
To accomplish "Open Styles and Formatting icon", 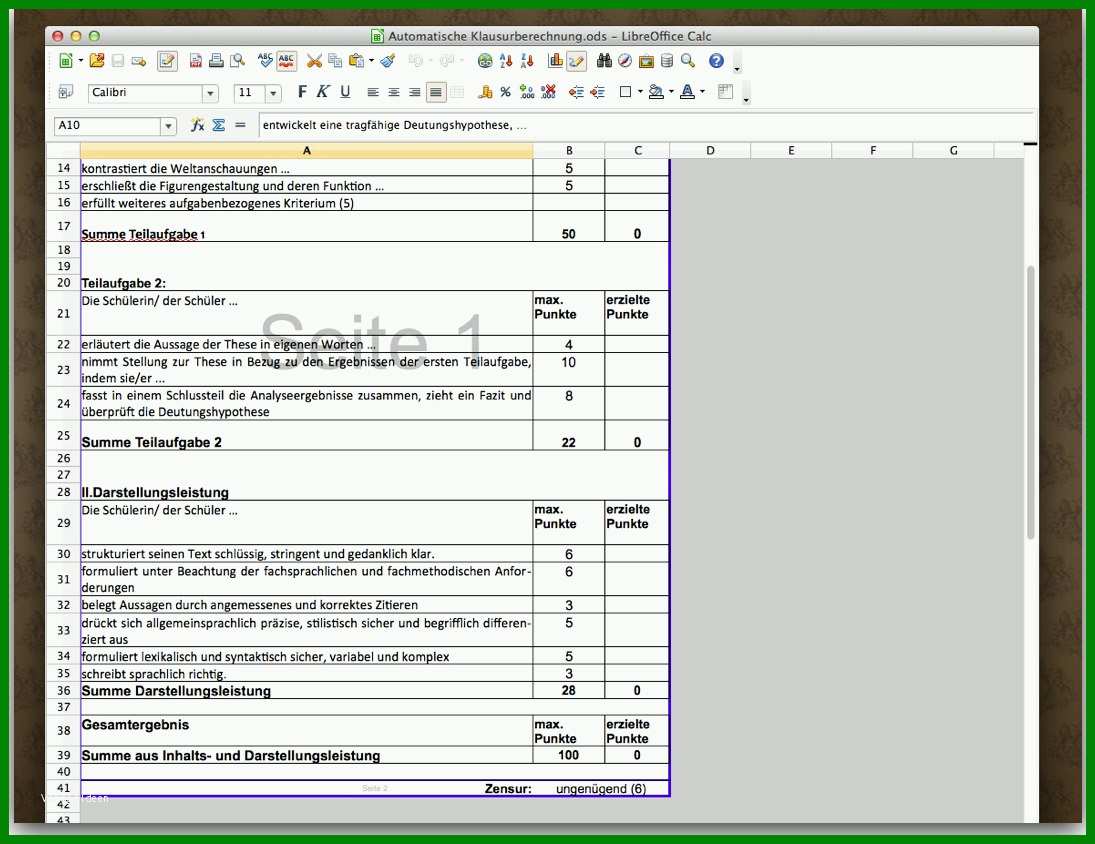I will [x=66, y=92].
